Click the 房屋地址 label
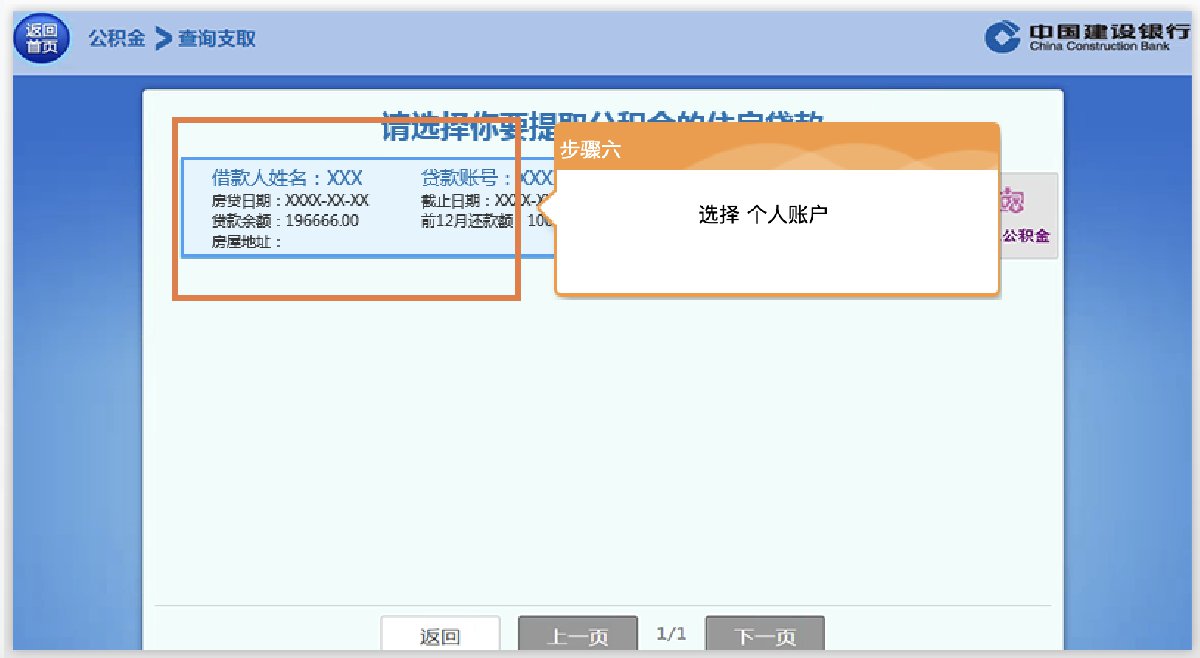 click(x=247, y=242)
